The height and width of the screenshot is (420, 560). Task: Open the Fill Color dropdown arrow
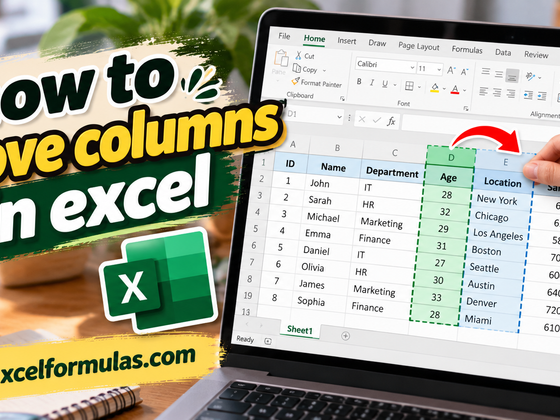coord(444,89)
